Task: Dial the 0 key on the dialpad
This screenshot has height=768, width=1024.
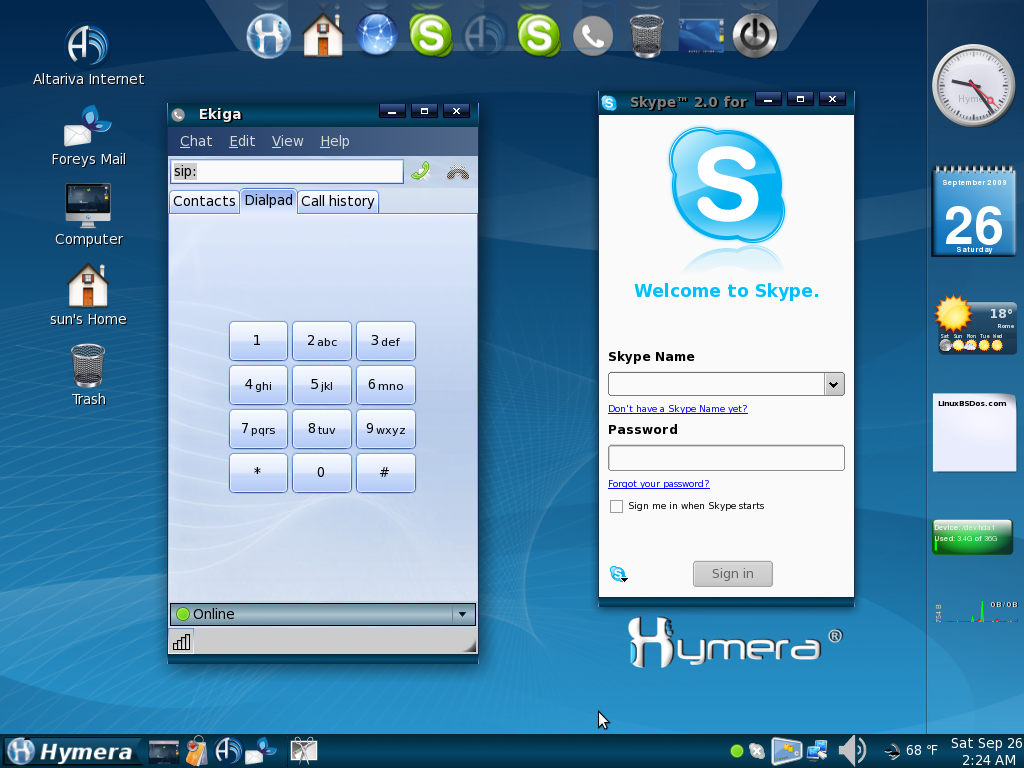Action: click(321, 472)
